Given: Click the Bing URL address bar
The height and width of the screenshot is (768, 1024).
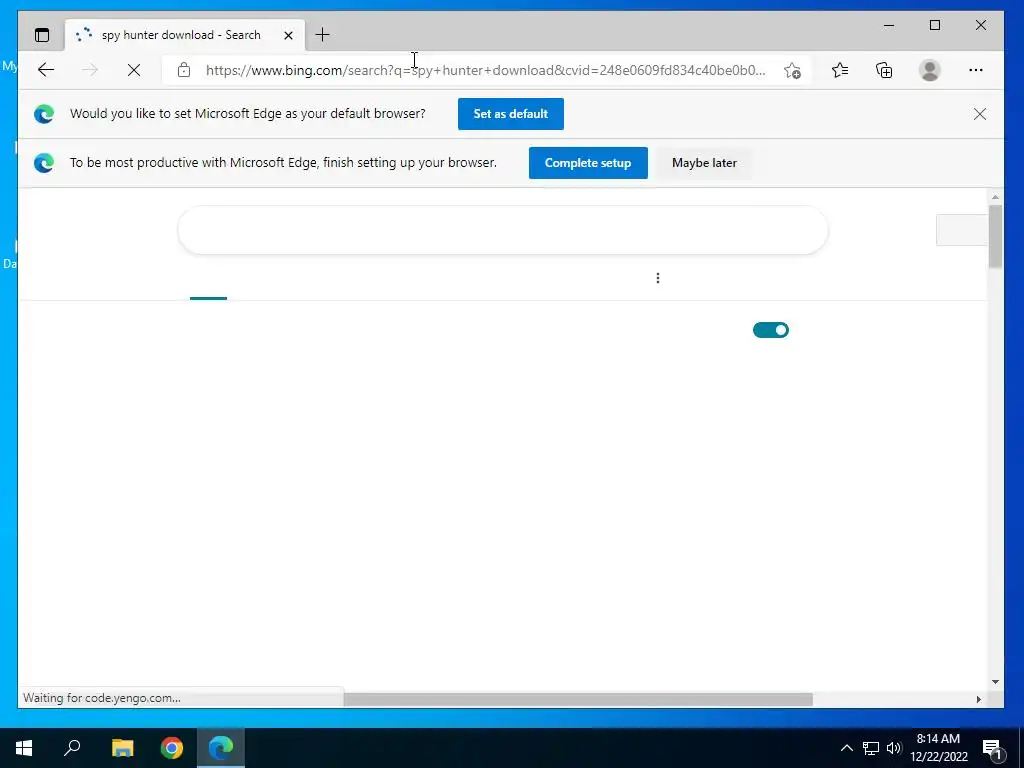Looking at the screenshot, I should point(485,70).
